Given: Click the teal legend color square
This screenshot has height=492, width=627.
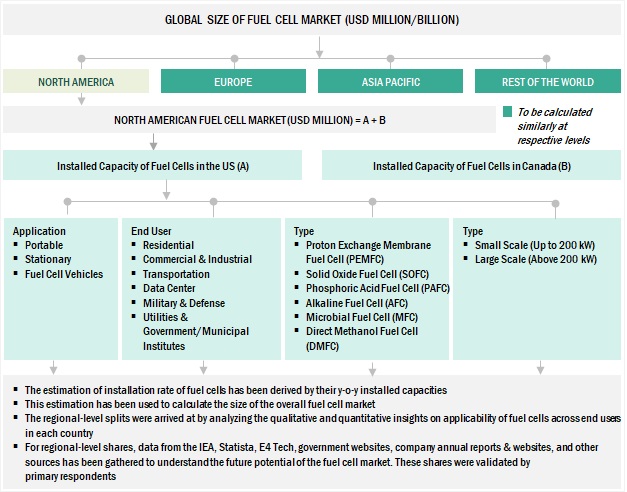Looking at the screenshot, I should (x=509, y=113).
